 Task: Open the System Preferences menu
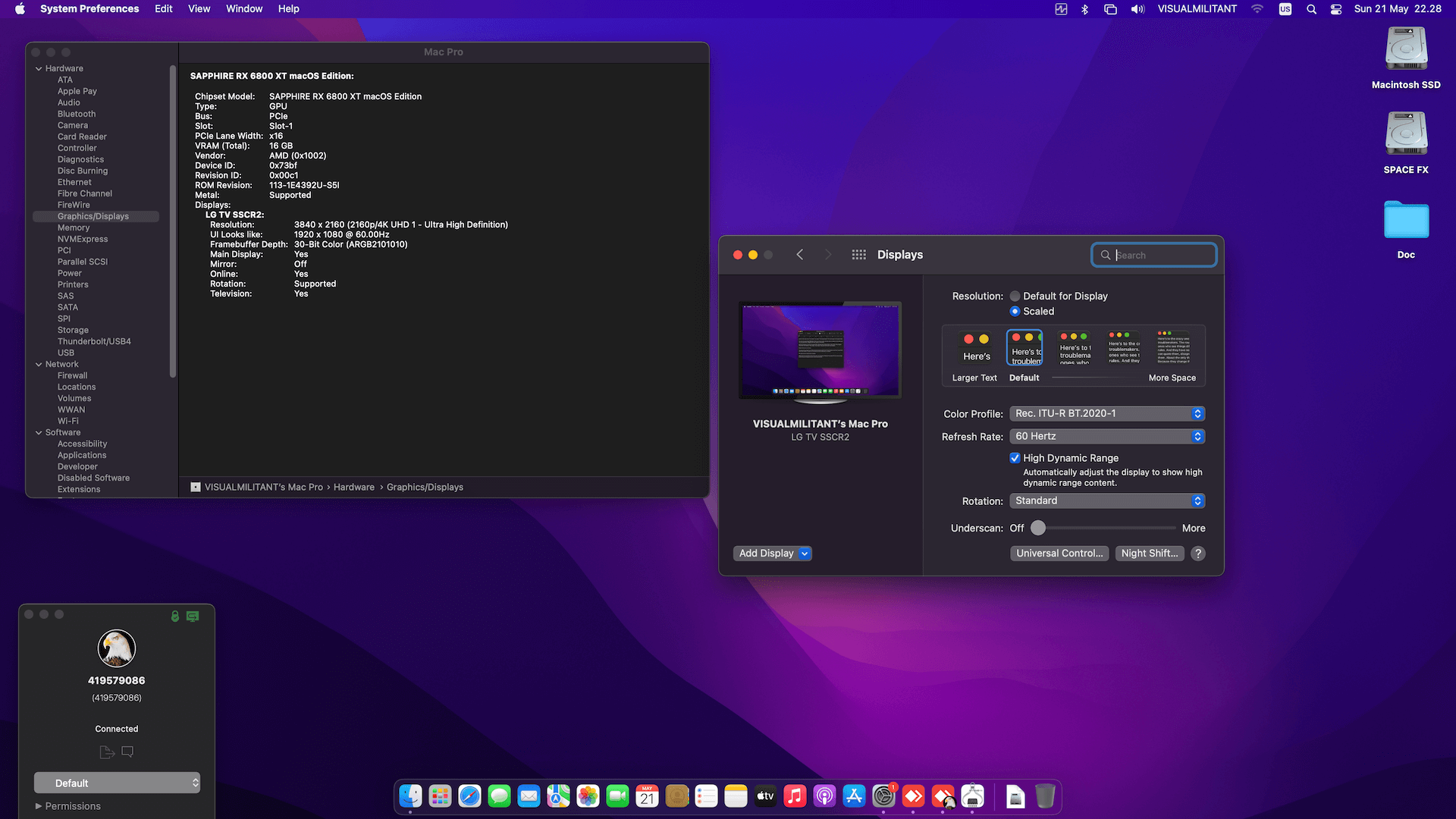coord(89,9)
